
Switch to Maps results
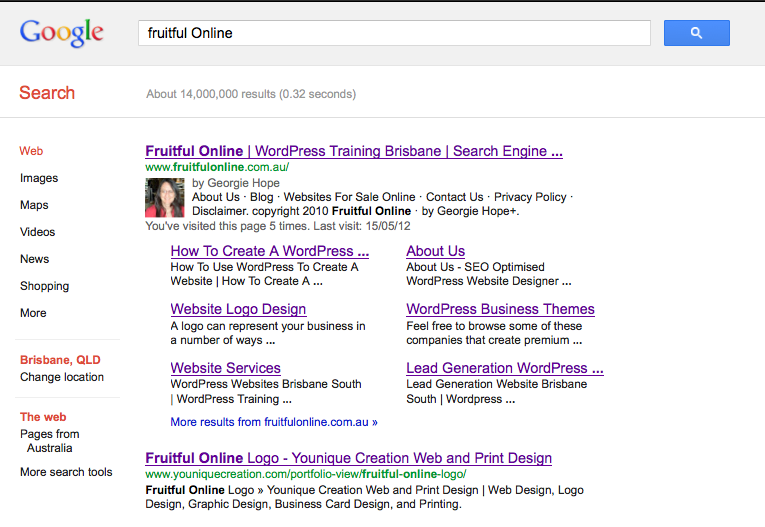[34, 205]
